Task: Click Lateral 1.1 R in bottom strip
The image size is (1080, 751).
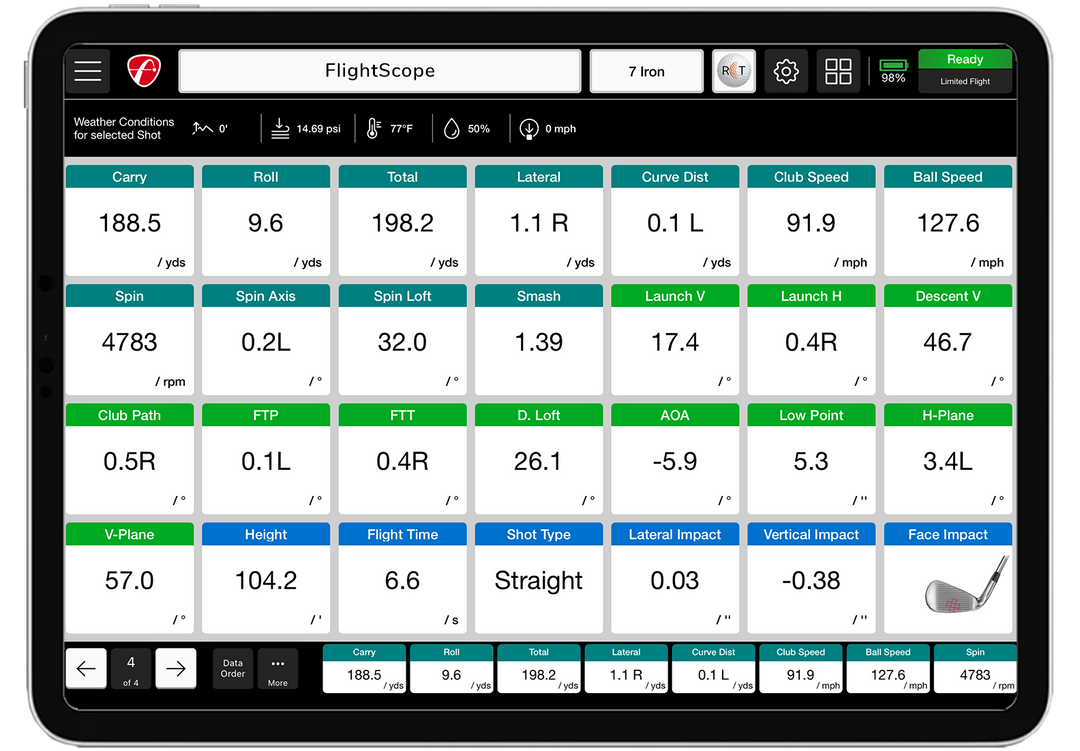Action: coord(626,668)
